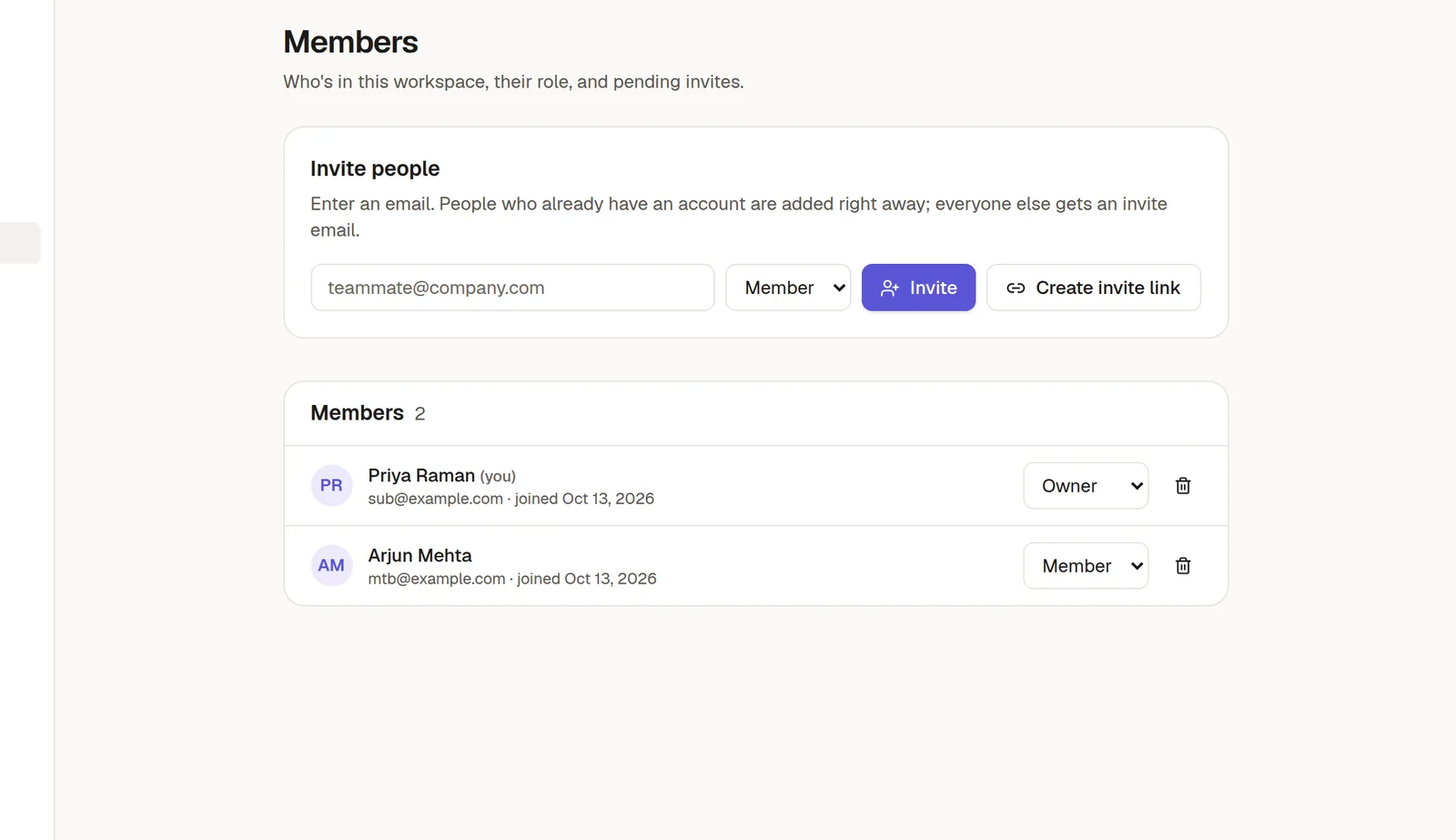Click the purple Invite button
Image resolution: width=1456 pixels, height=840 pixels.
918,288
